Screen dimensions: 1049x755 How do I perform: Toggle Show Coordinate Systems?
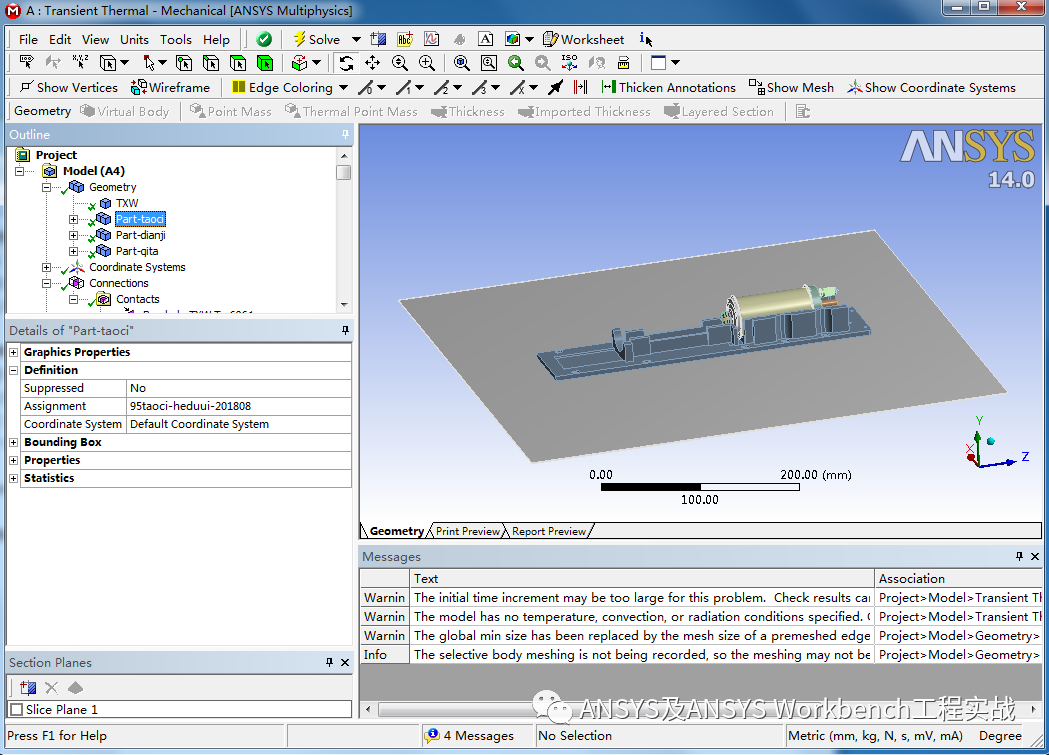coord(931,88)
